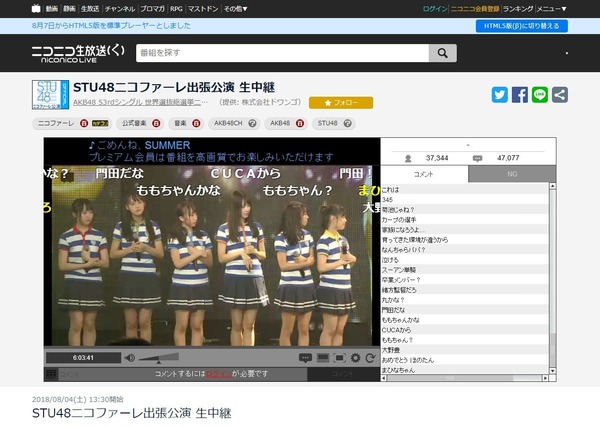Select the 門田だな comment row

465,310
